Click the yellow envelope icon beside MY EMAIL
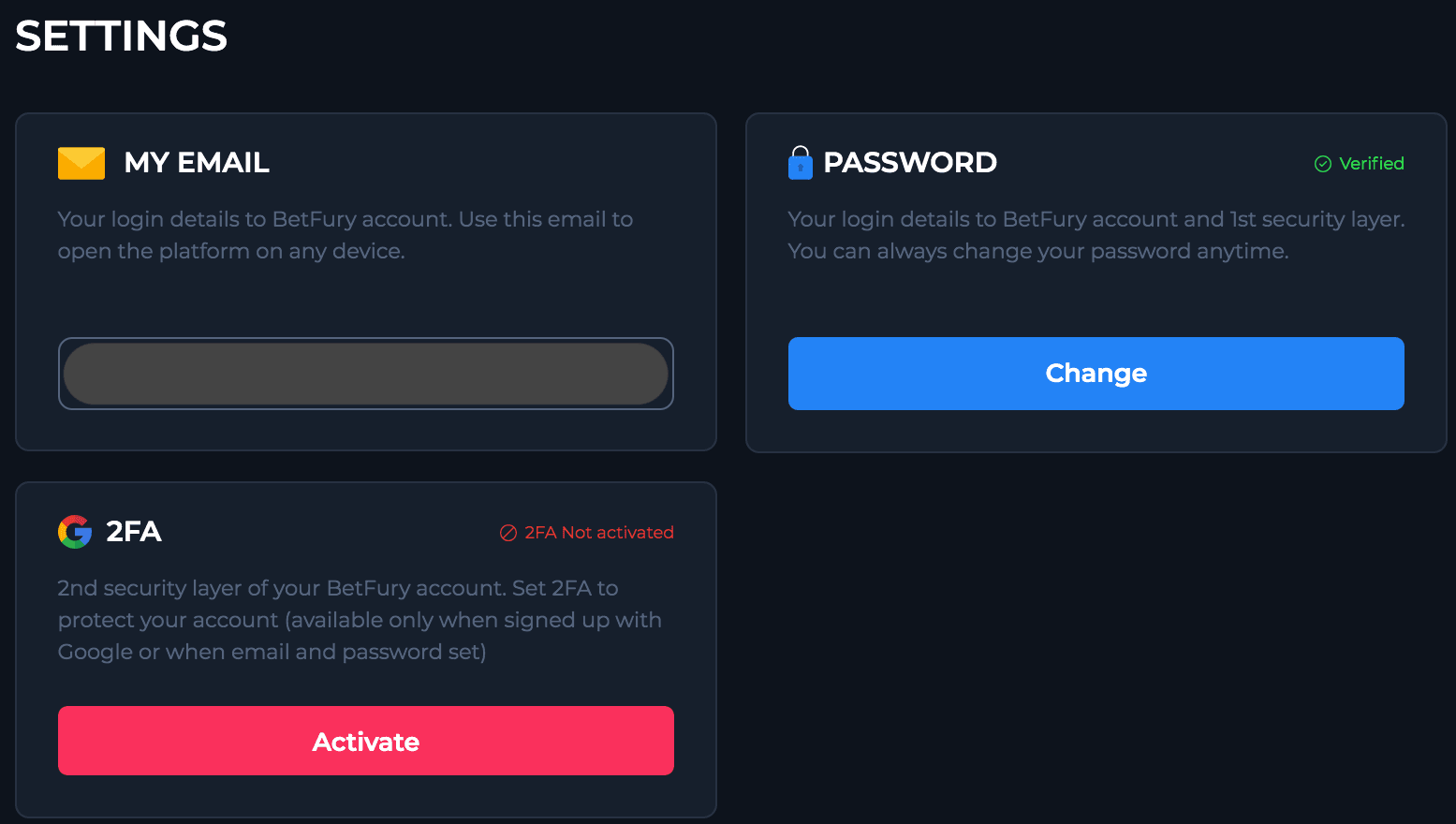Viewport: 1456px width, 824px height. coord(81,162)
